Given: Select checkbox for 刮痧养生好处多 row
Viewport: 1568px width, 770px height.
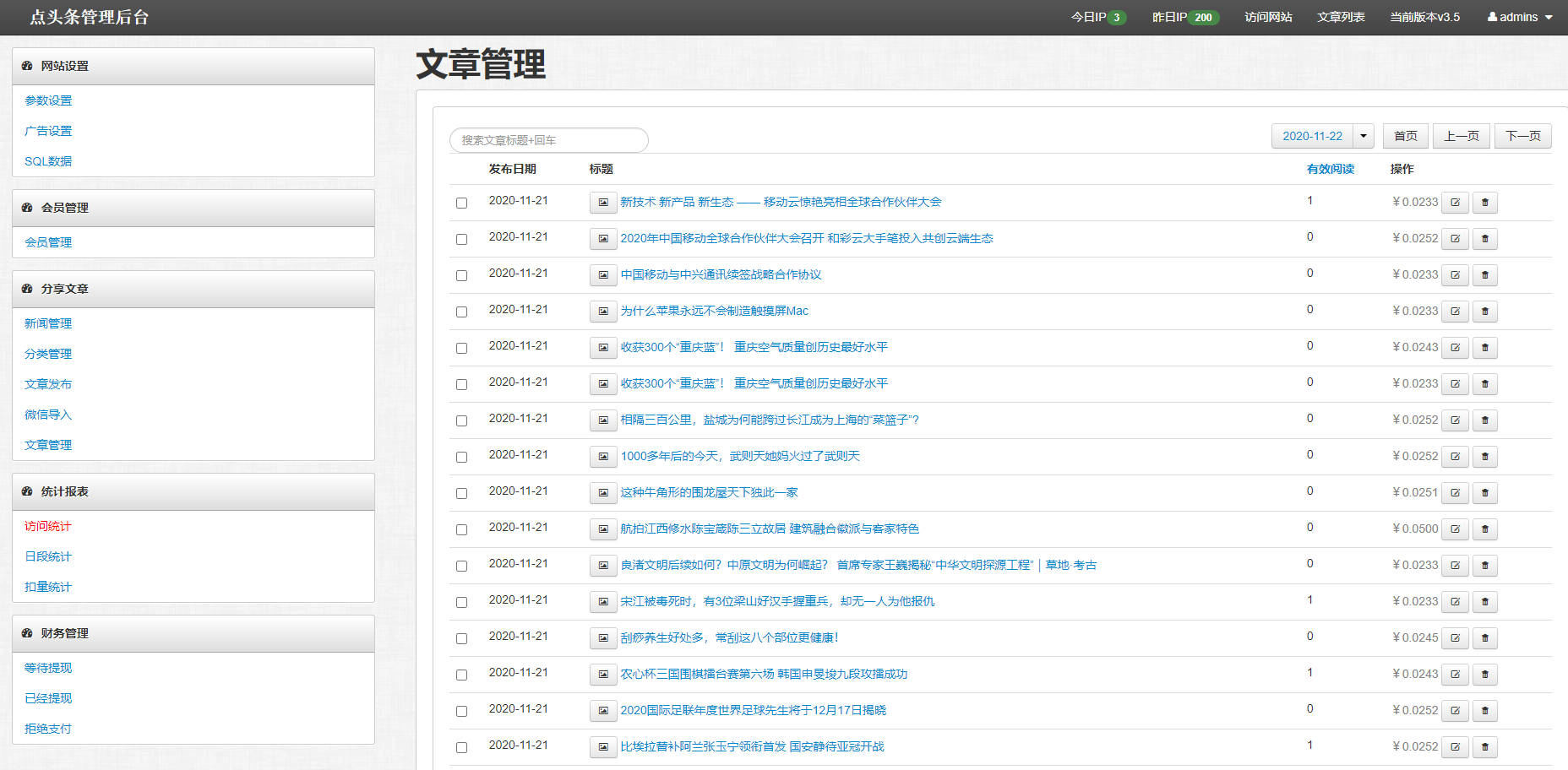Looking at the screenshot, I should (x=461, y=638).
